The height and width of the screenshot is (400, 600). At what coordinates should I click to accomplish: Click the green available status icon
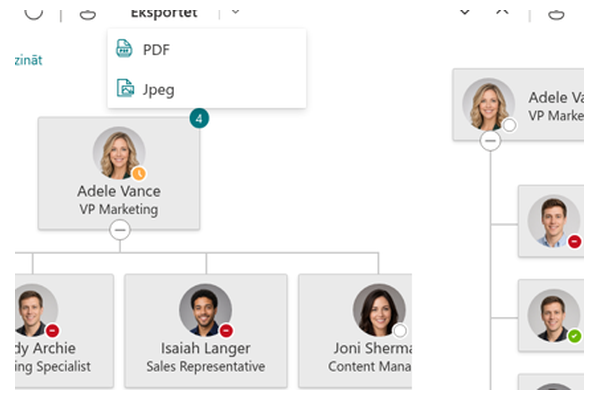point(574,336)
